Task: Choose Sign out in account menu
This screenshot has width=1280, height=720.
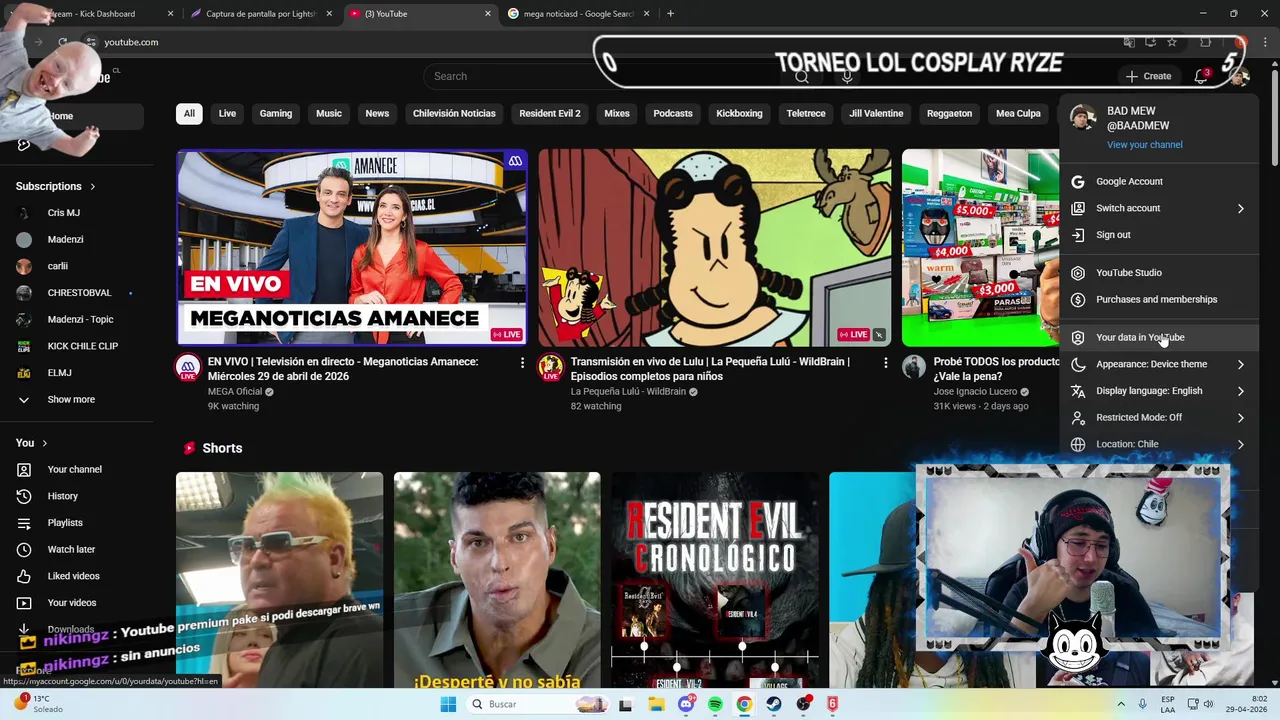Action: [x=1159, y=235]
